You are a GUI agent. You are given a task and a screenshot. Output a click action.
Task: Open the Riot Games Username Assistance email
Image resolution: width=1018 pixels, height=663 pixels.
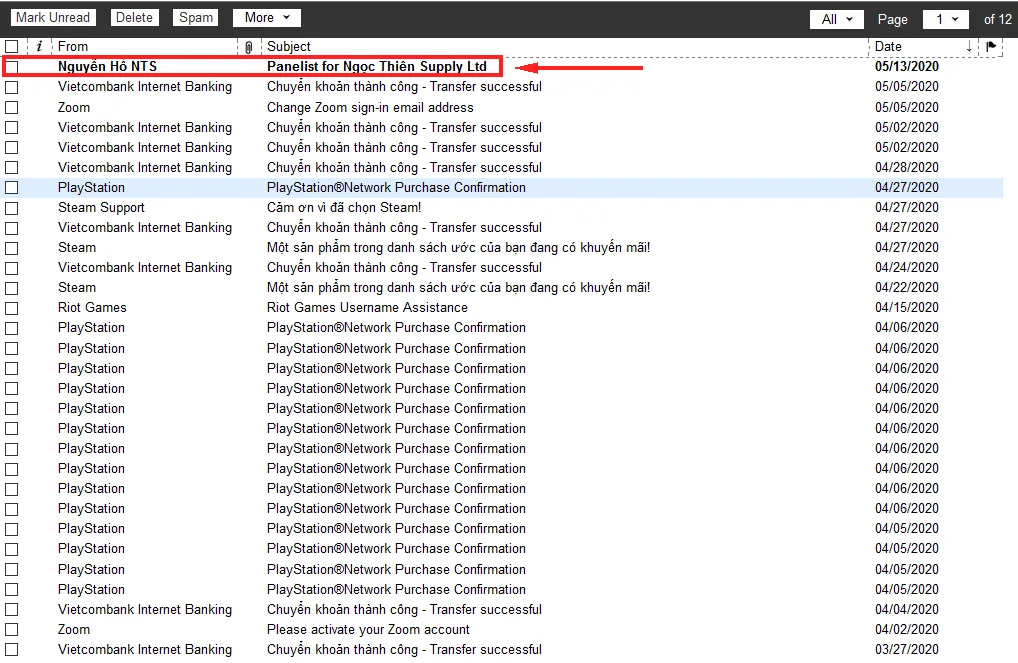367,307
